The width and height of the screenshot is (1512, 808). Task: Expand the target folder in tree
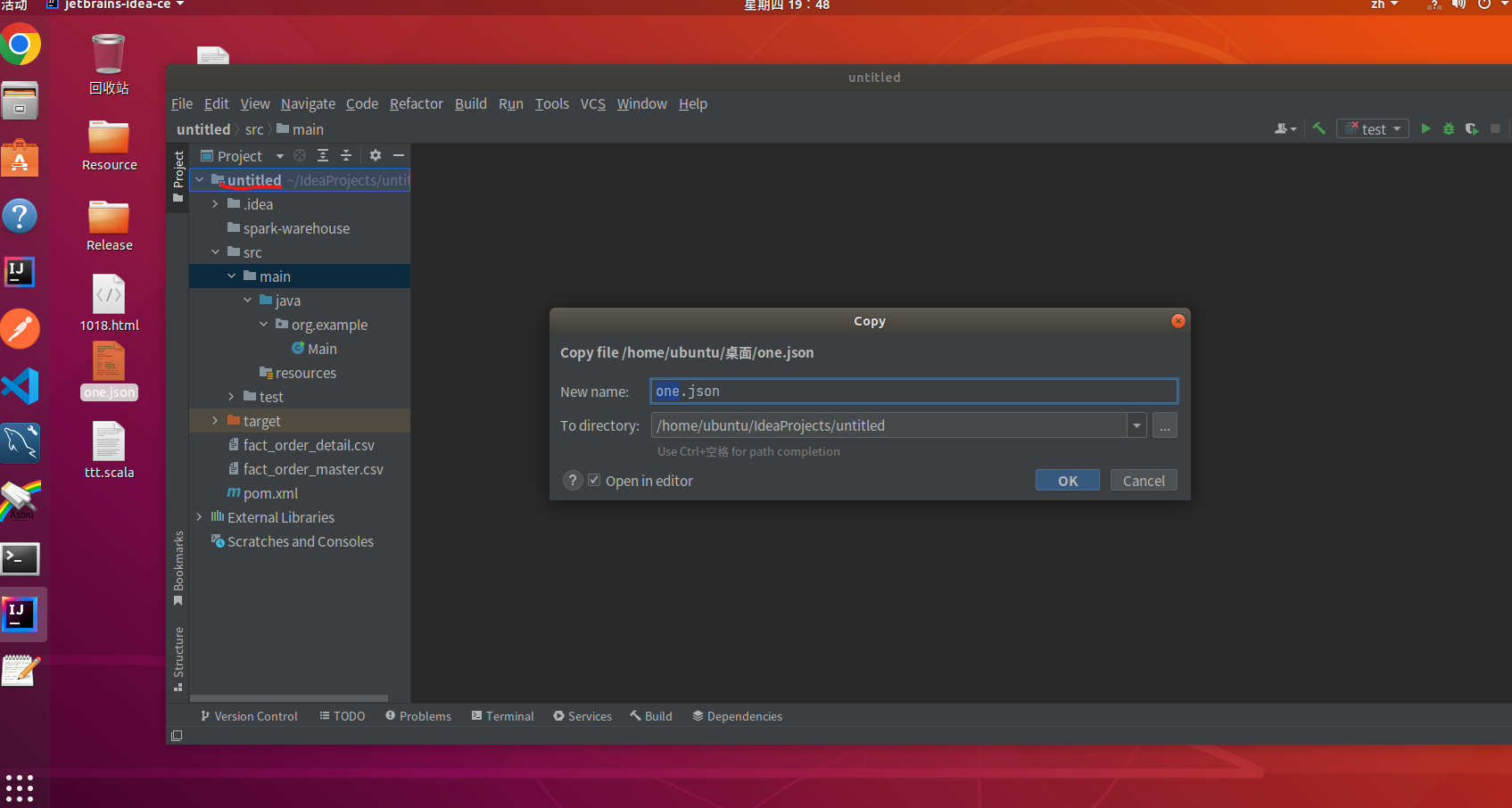pyautogui.click(x=215, y=421)
